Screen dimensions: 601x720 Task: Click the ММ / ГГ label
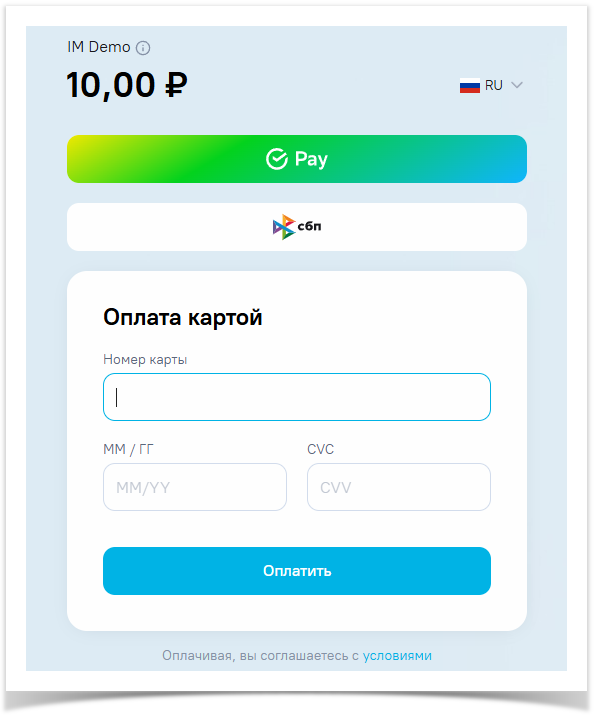click(x=128, y=449)
